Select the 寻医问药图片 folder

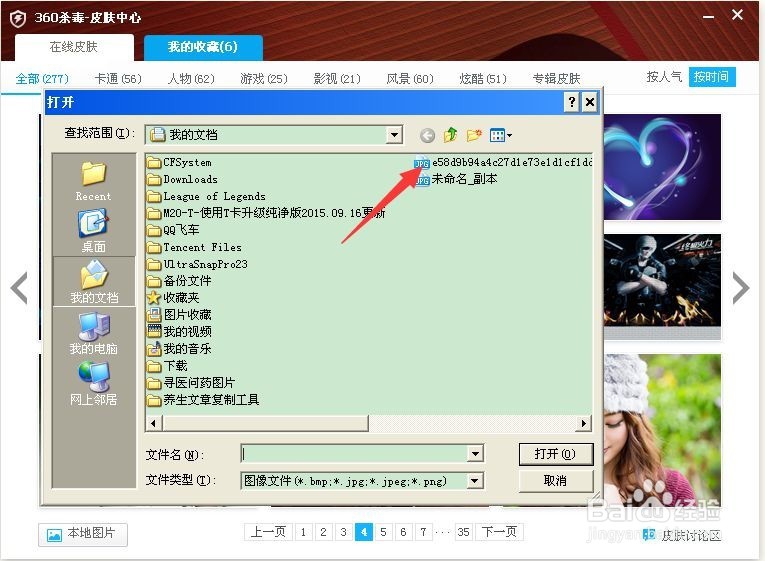click(191, 383)
